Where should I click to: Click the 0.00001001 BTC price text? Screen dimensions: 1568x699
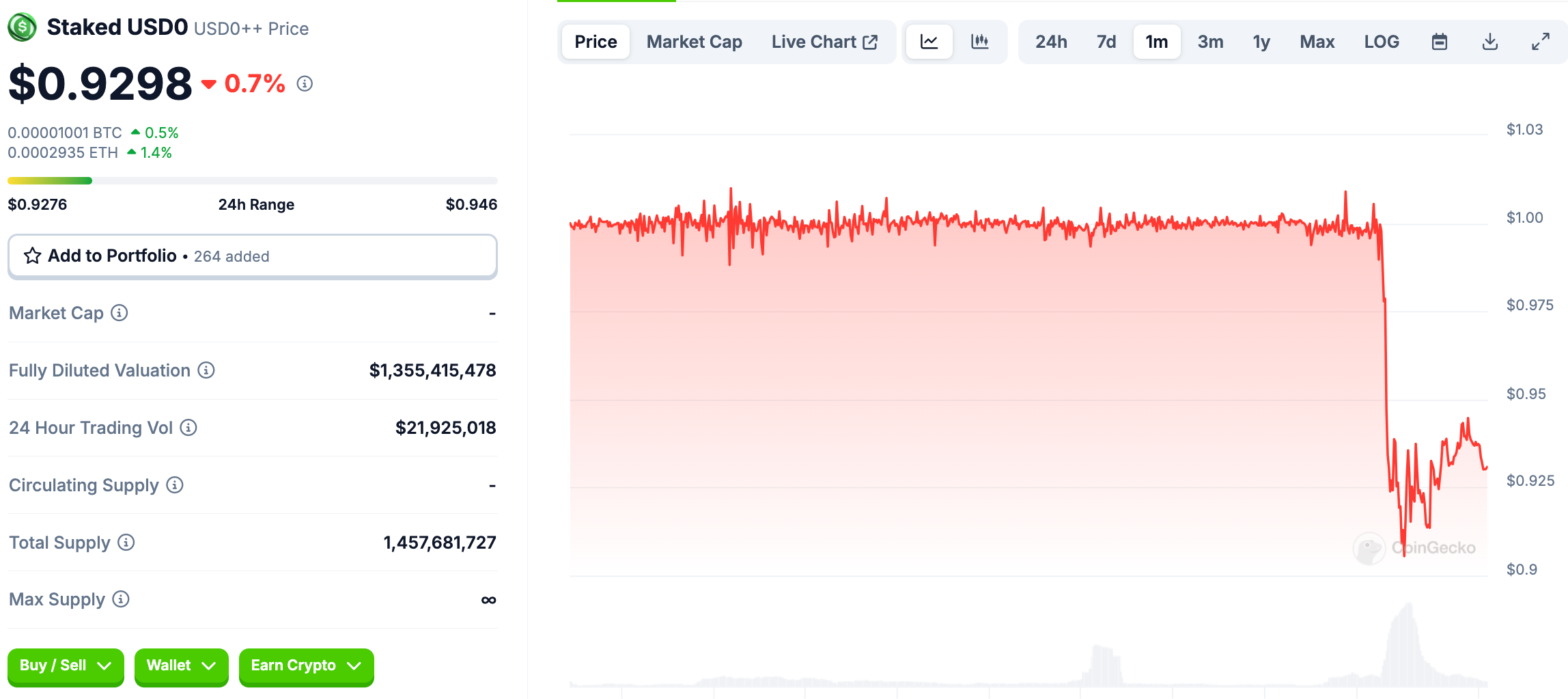(65, 133)
